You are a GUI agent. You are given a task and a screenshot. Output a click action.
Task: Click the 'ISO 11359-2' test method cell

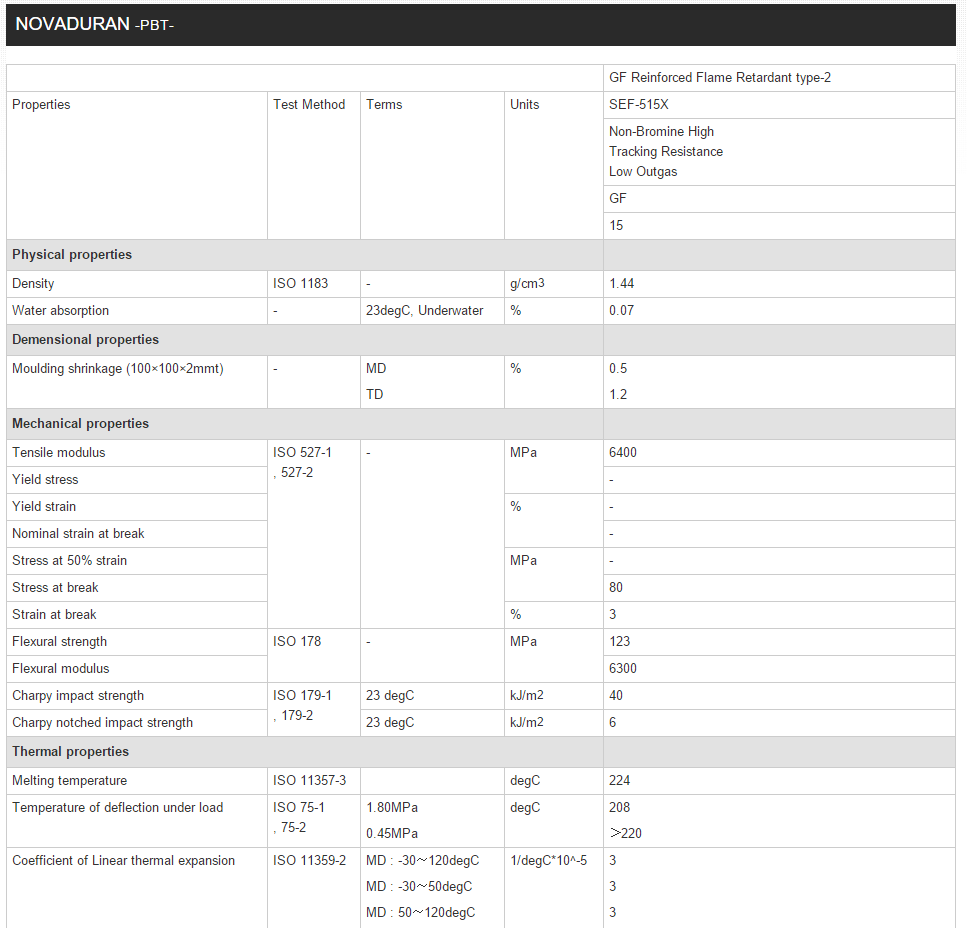pos(314,888)
